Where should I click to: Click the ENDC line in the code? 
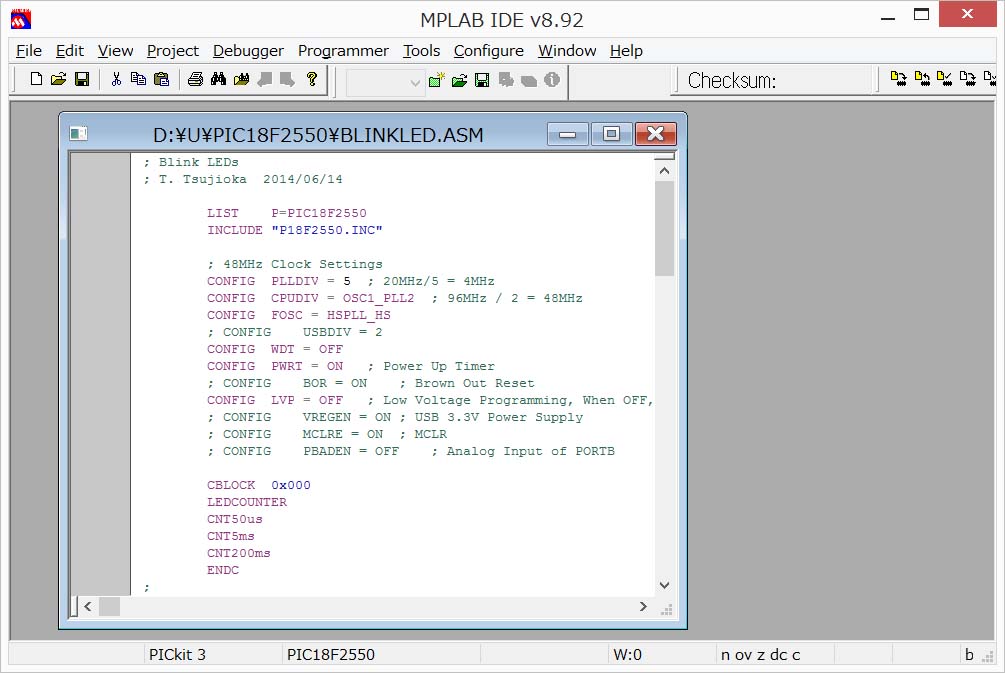click(x=223, y=570)
